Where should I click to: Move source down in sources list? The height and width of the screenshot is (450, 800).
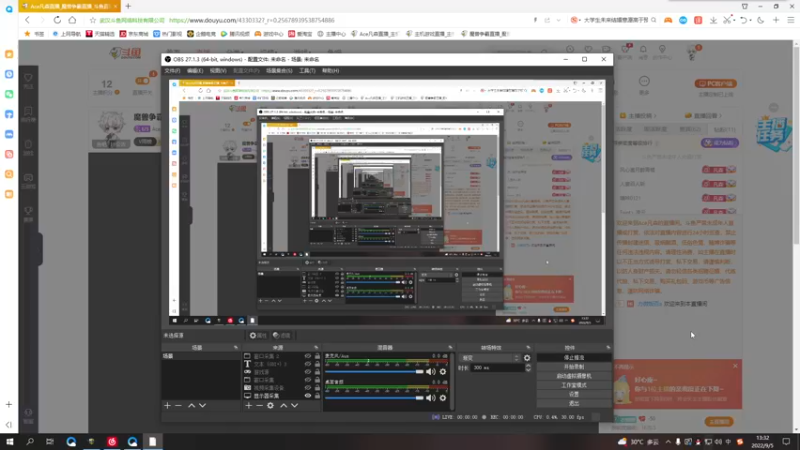pos(294,406)
